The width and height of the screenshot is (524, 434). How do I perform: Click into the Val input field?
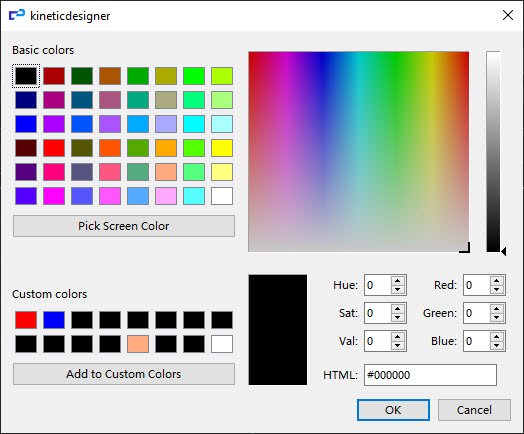pos(378,341)
